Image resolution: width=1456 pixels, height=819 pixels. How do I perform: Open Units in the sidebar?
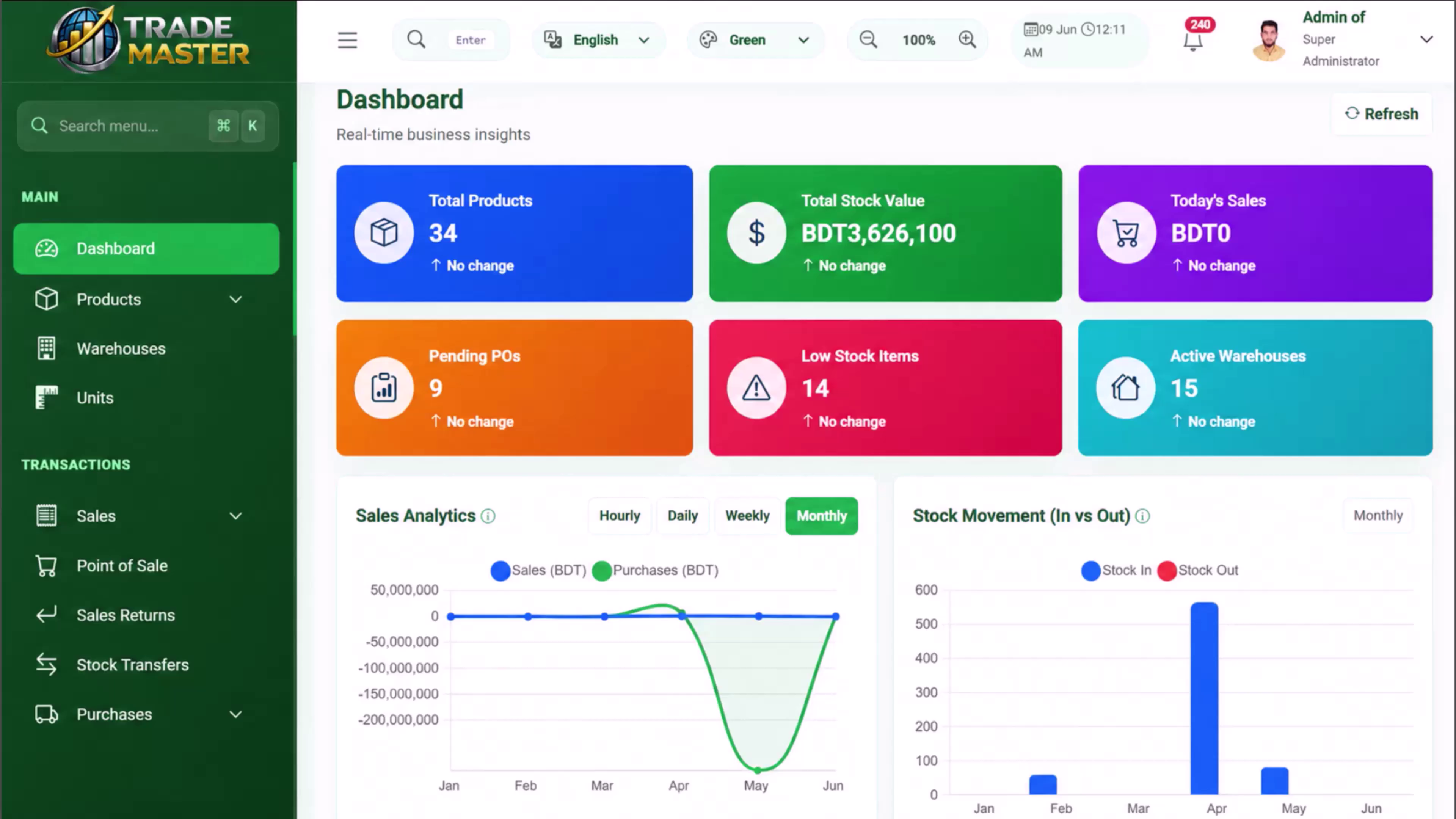146,398
